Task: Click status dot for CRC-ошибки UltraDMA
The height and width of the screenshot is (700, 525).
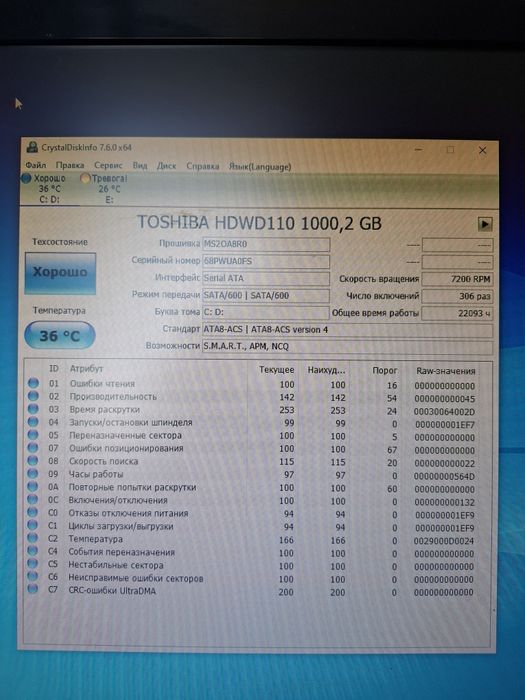Action: tap(33, 589)
